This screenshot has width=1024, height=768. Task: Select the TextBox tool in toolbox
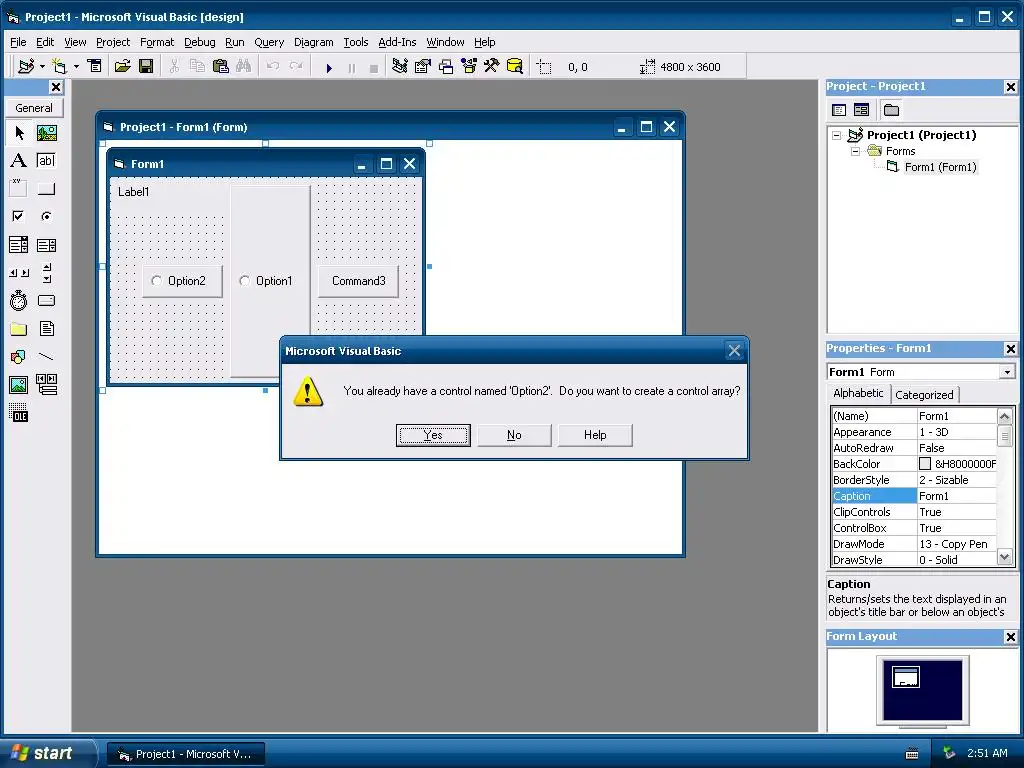click(x=46, y=161)
